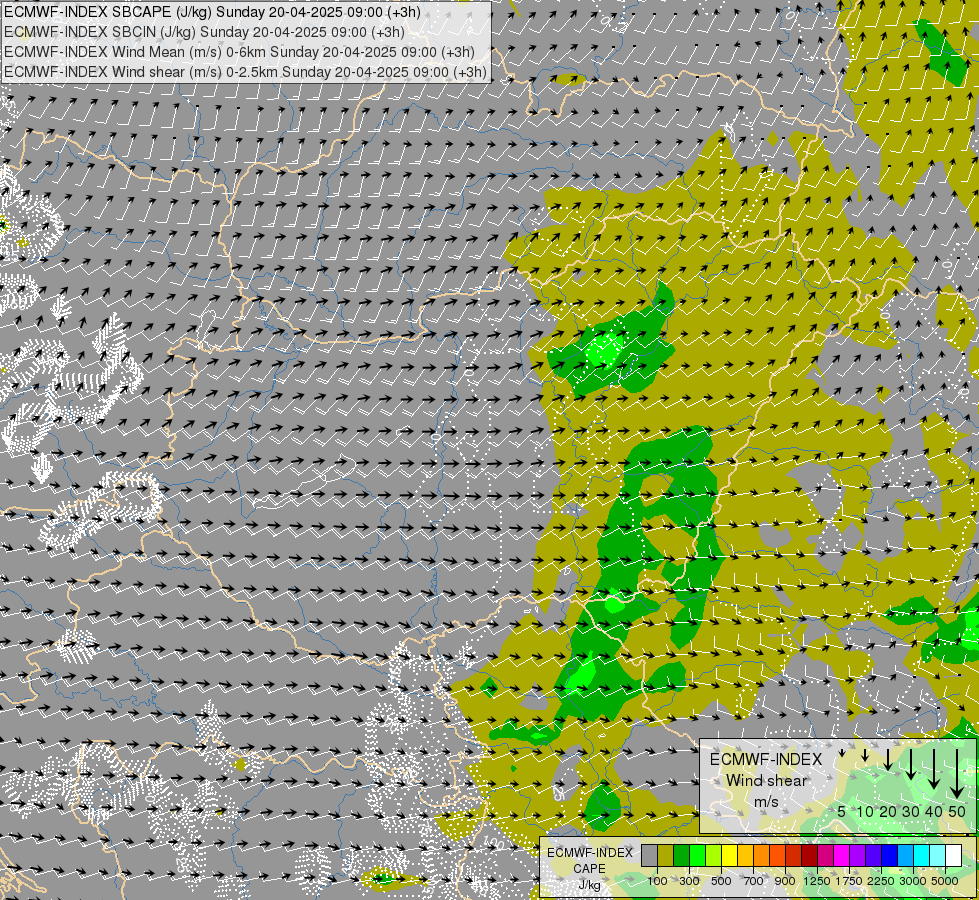The width and height of the screenshot is (979, 900).
Task: Click the '1750' CAPE scale label
Action: click(849, 881)
